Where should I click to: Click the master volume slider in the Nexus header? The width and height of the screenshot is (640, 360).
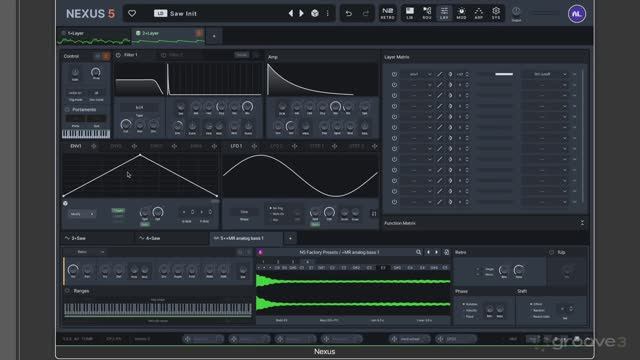[x=545, y=13]
